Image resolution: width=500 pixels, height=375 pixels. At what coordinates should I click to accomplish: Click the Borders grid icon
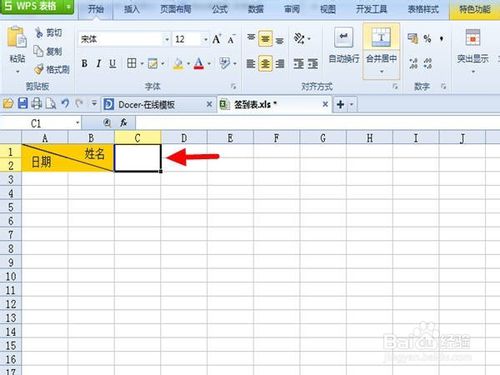[x=132, y=63]
